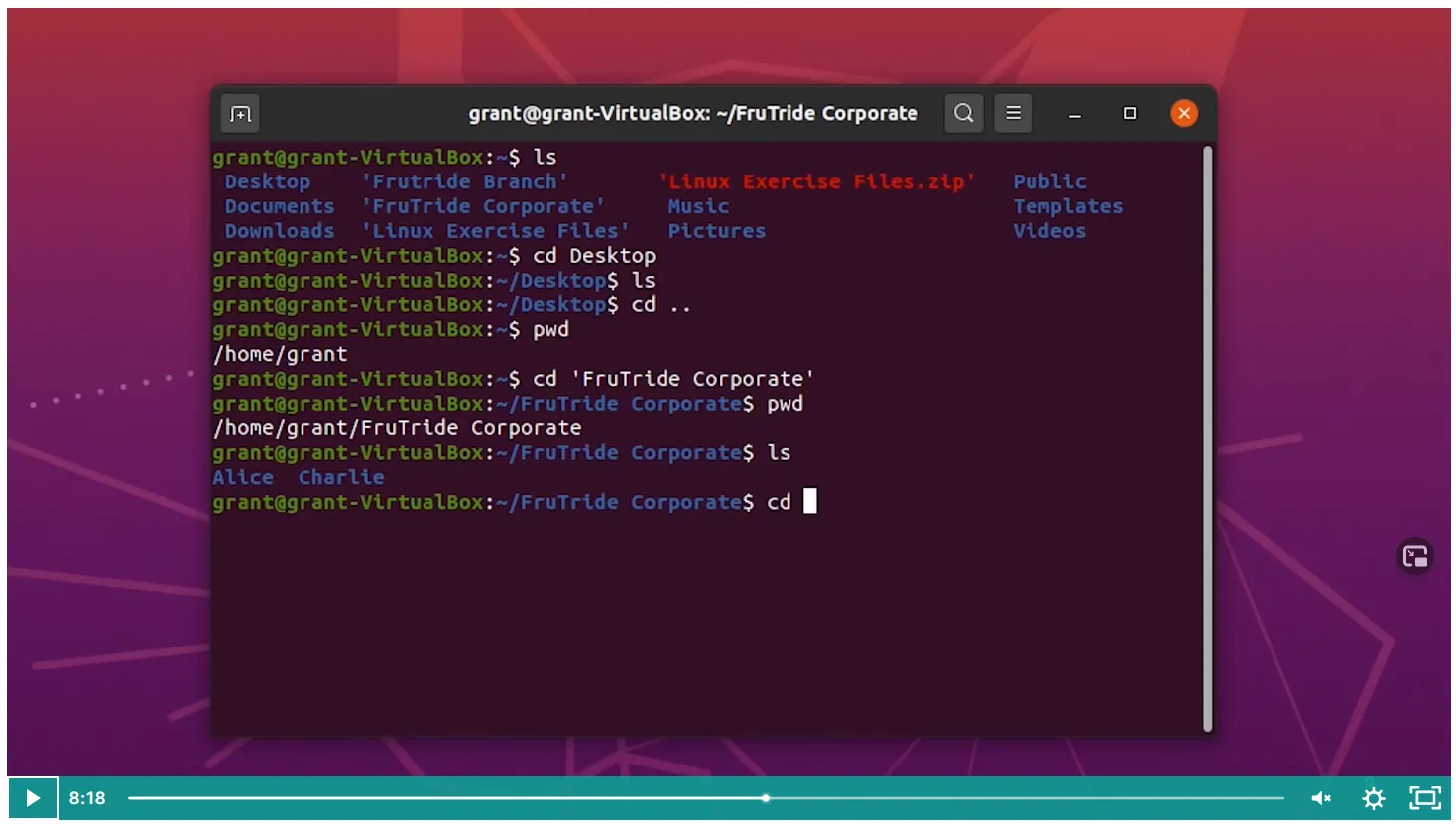Click 'Desktop' directory in ls output
Image resolution: width=1456 pixels, height=824 pixels.
(x=268, y=181)
